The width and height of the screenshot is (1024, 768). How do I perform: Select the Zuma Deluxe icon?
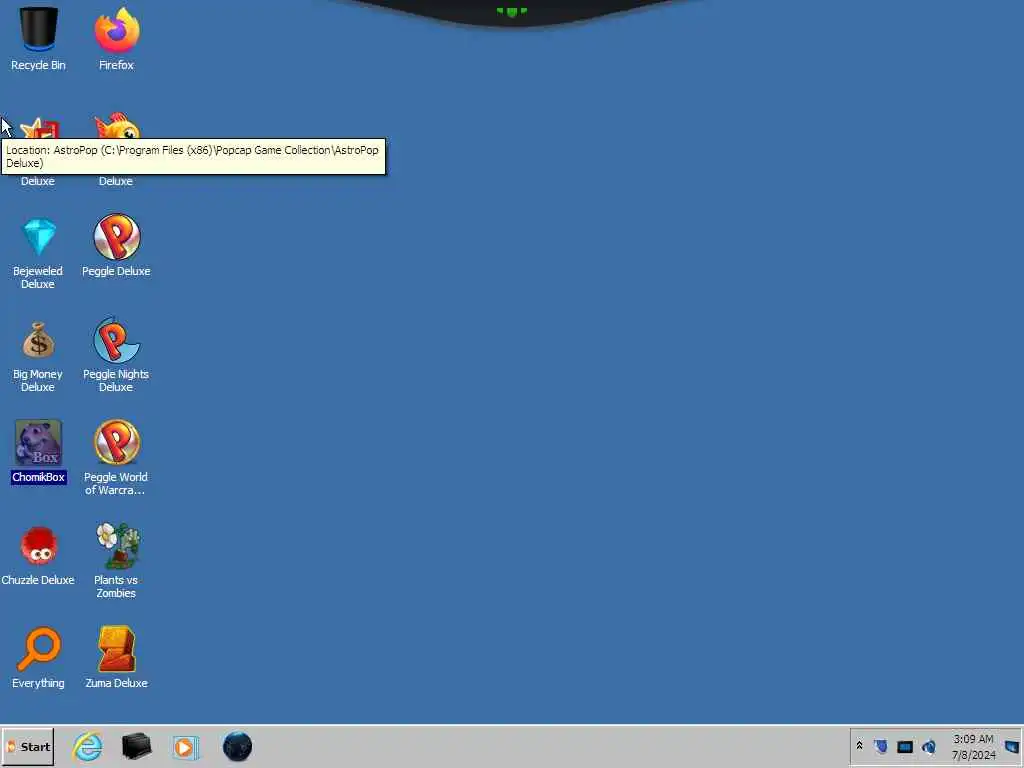tap(116, 648)
